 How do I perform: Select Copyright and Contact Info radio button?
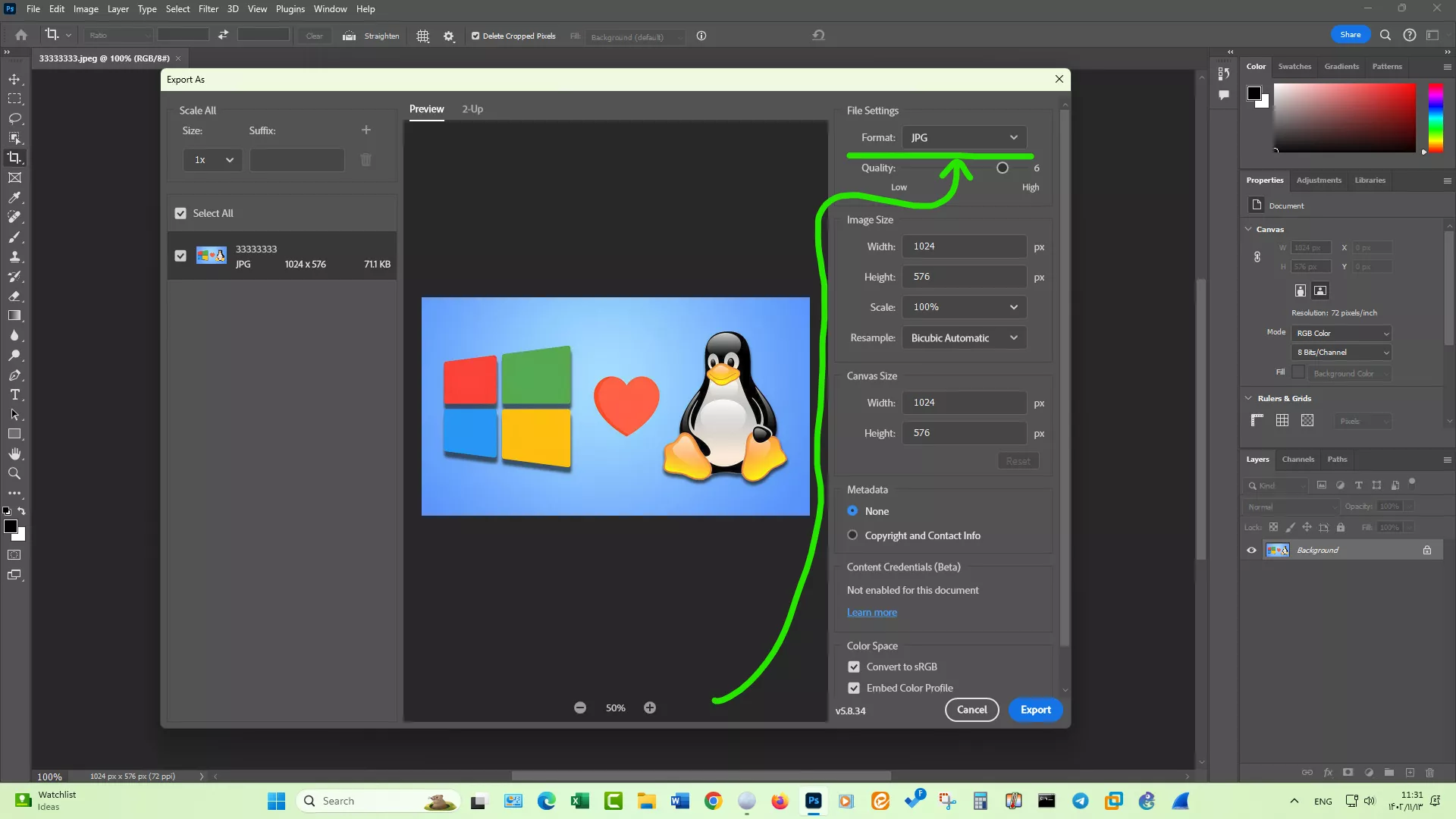click(852, 535)
